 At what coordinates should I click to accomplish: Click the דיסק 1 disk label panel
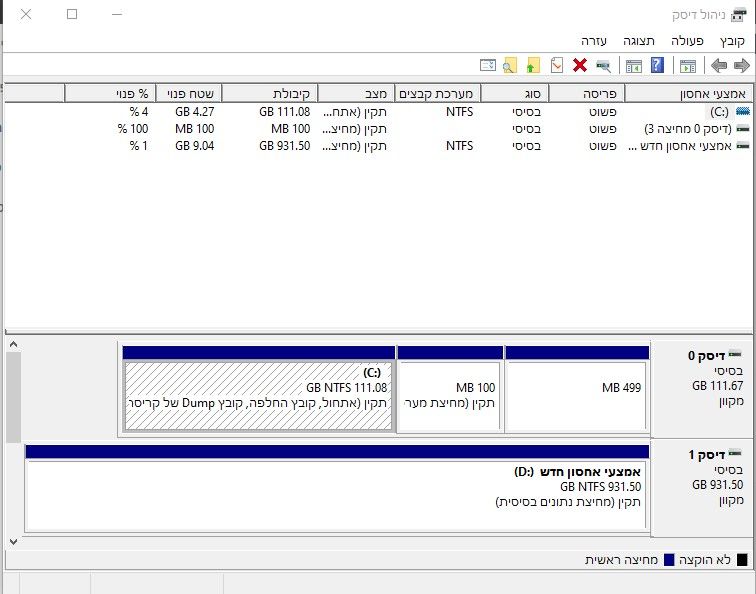(701, 487)
